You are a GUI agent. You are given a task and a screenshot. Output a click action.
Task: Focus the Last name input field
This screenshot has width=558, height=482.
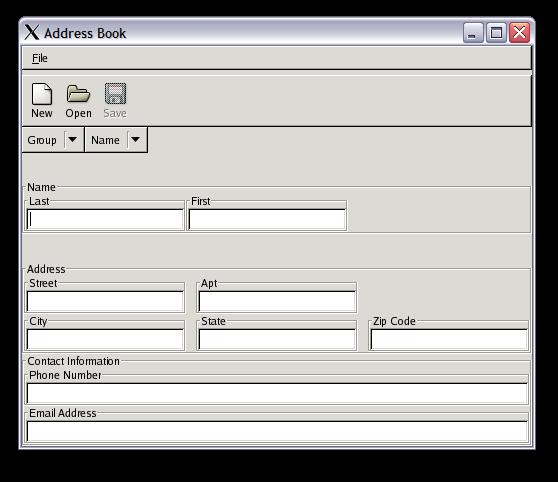(105, 219)
